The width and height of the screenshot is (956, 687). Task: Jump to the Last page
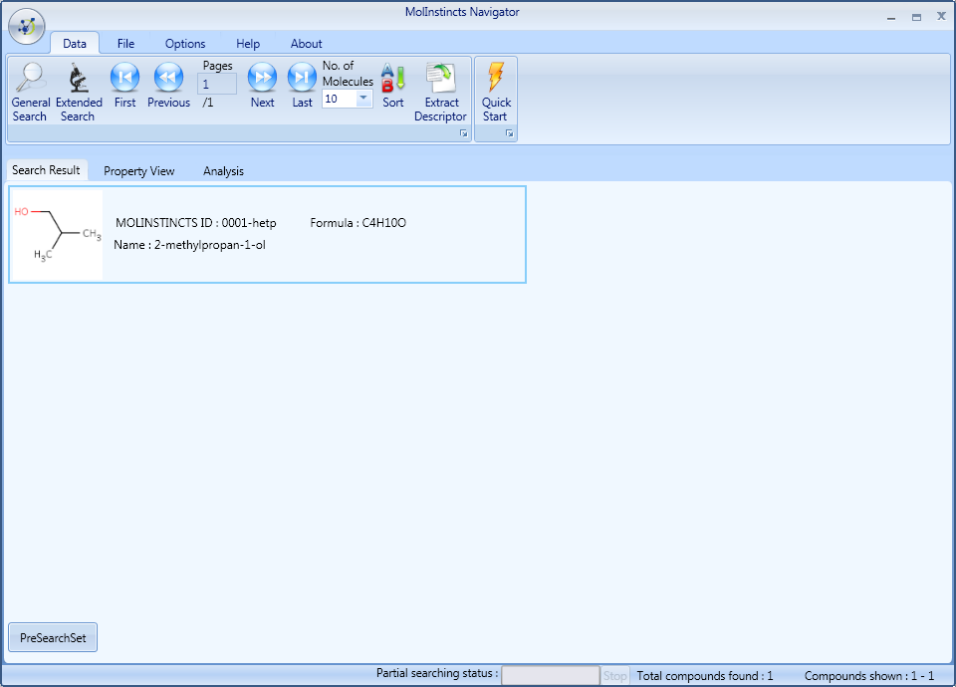(302, 86)
